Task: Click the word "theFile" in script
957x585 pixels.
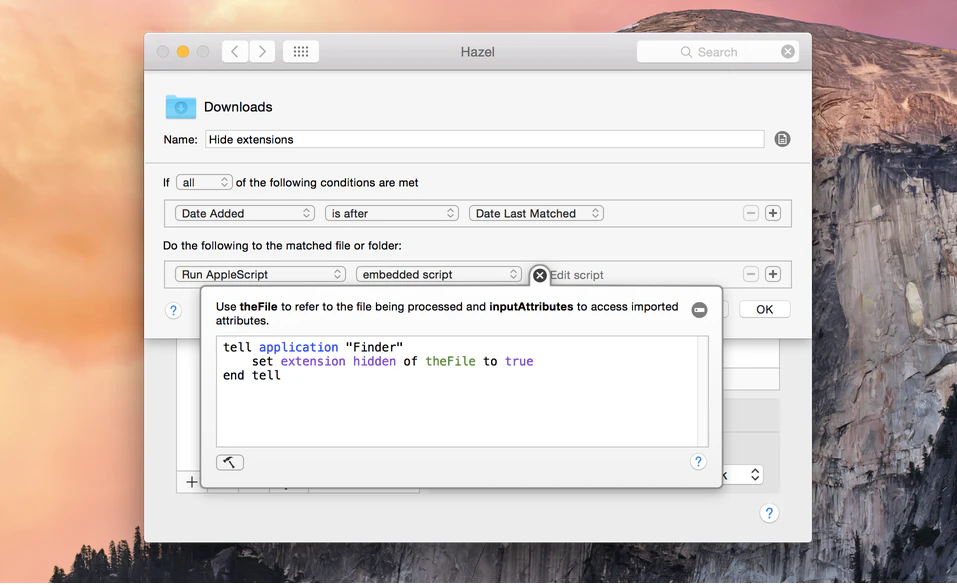Action: (450, 361)
